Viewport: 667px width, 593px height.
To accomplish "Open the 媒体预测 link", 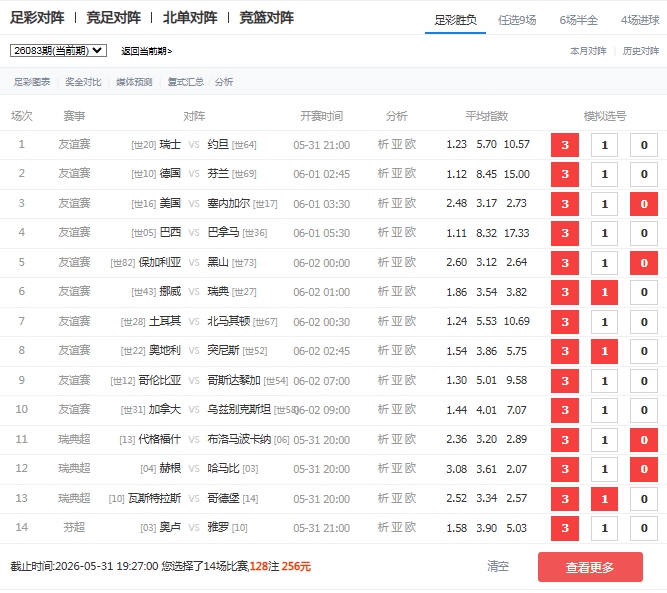I will coord(134,82).
